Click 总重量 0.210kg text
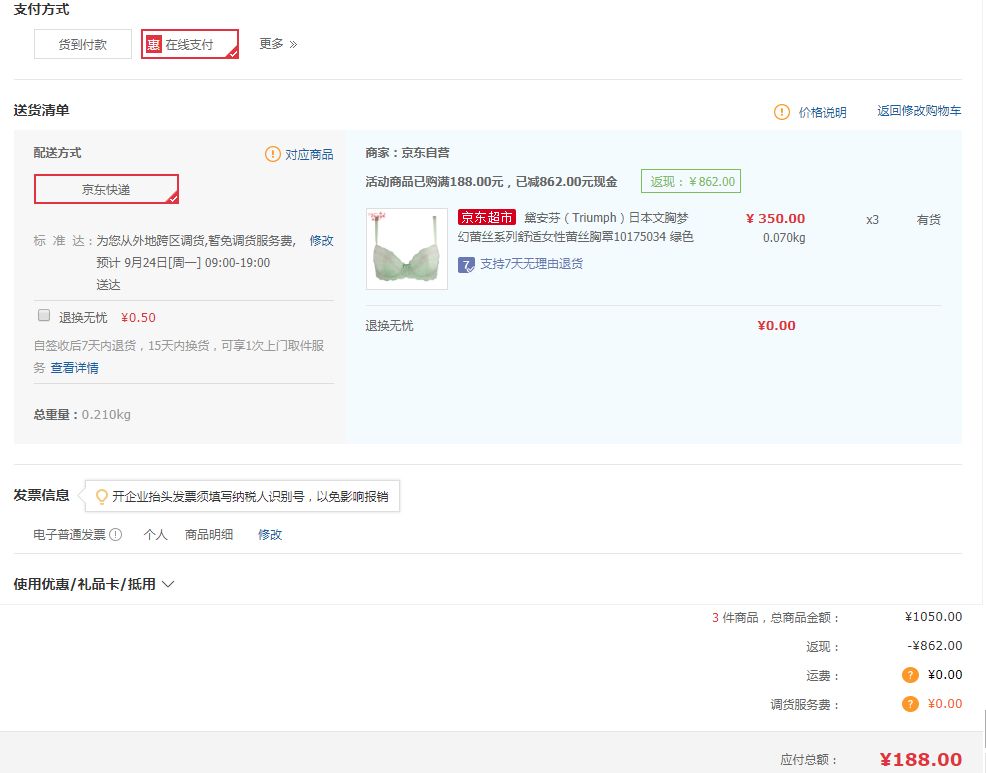 coord(82,414)
